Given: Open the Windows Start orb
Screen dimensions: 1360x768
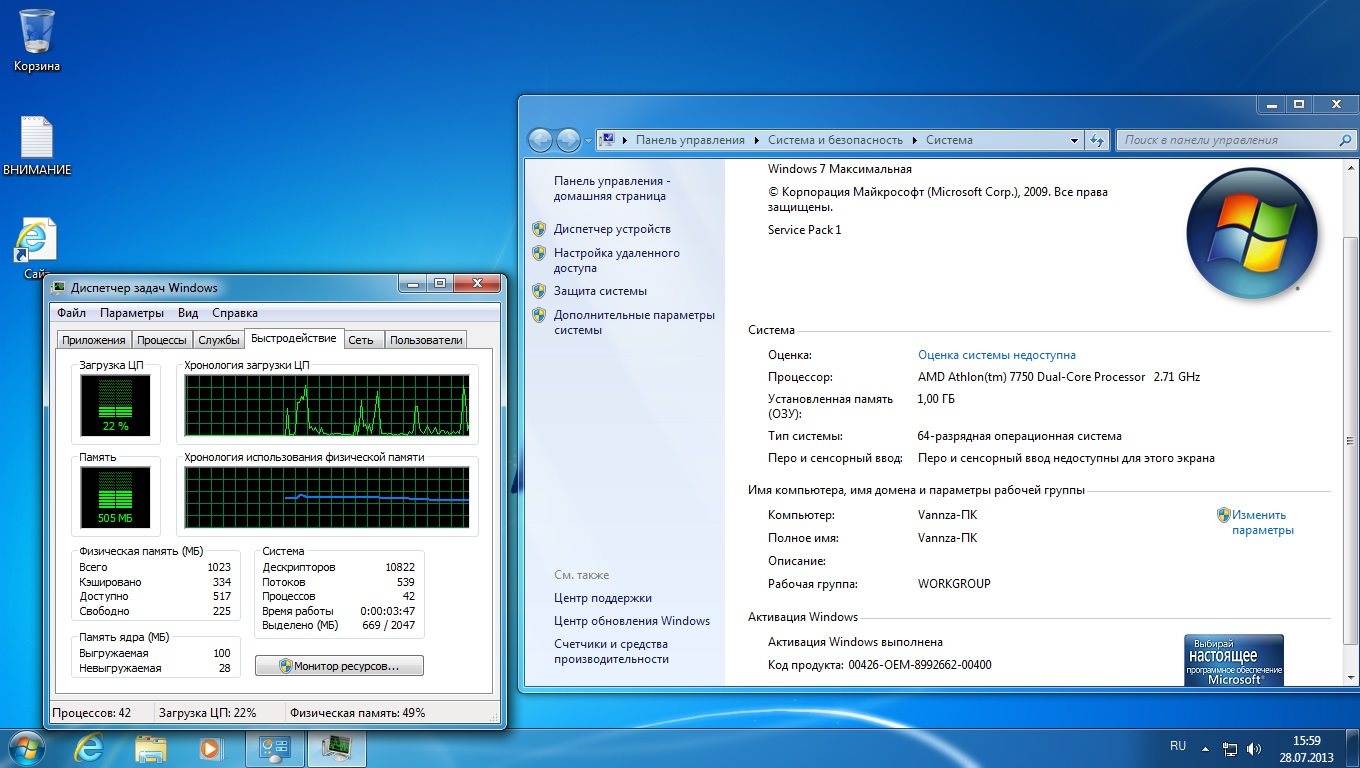Looking at the screenshot, I should click(x=25, y=748).
